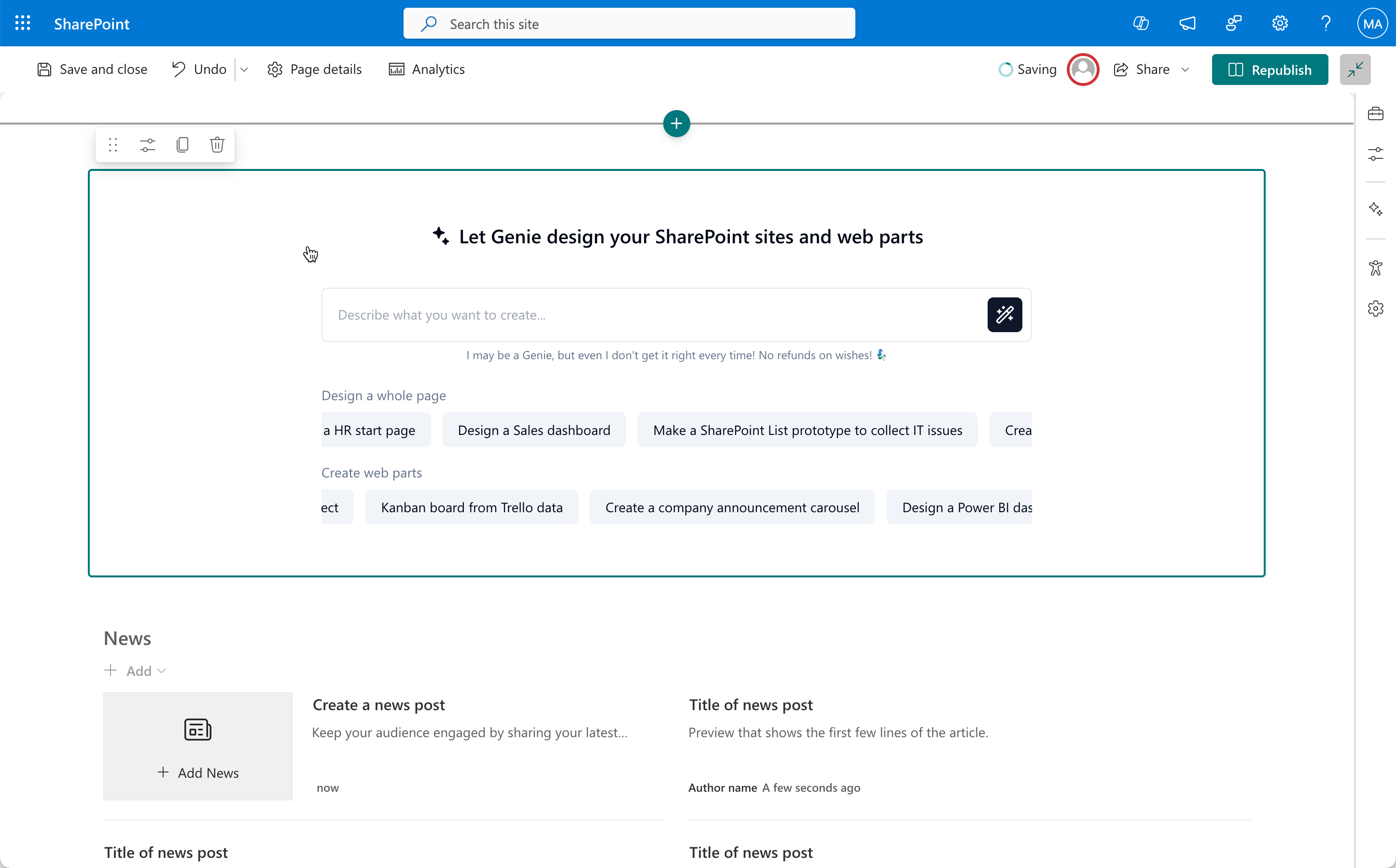Open the settings gear in header
This screenshot has width=1396, height=868.
(x=1280, y=24)
